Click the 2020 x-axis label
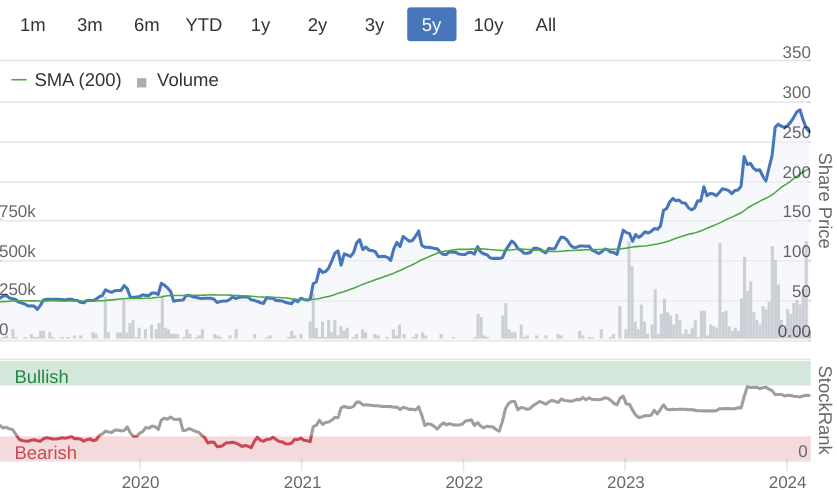Viewport: 837px width, 490px height. pyautogui.click(x=139, y=481)
